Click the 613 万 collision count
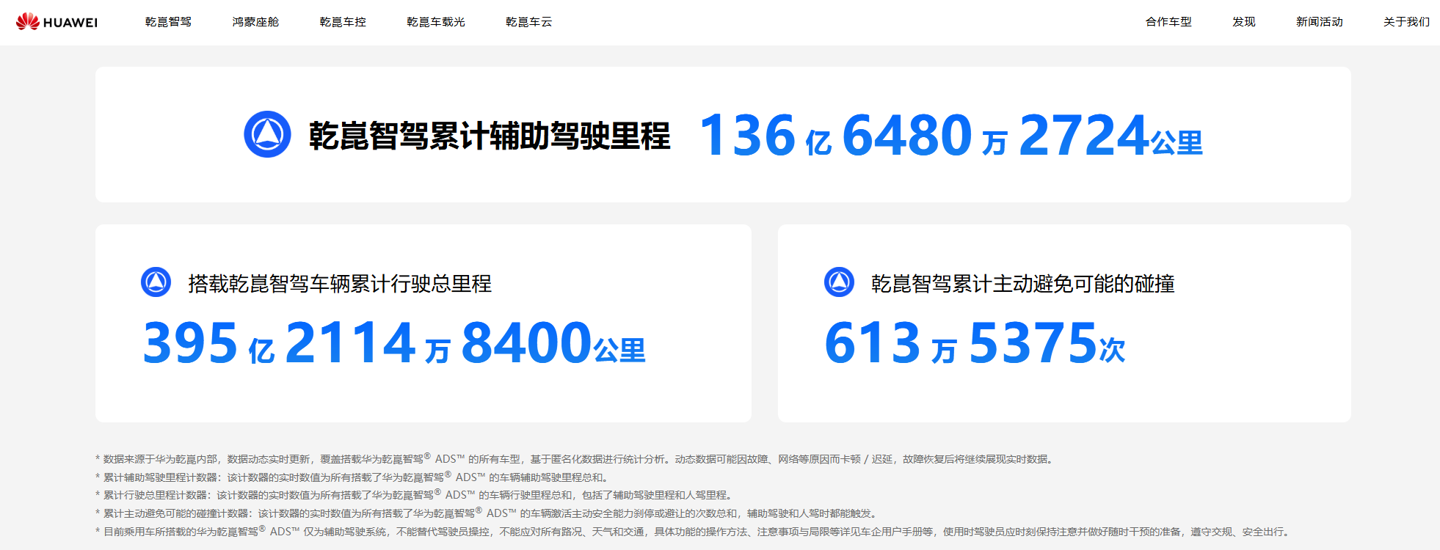Screen dimensions: 1440x550 click(891, 343)
